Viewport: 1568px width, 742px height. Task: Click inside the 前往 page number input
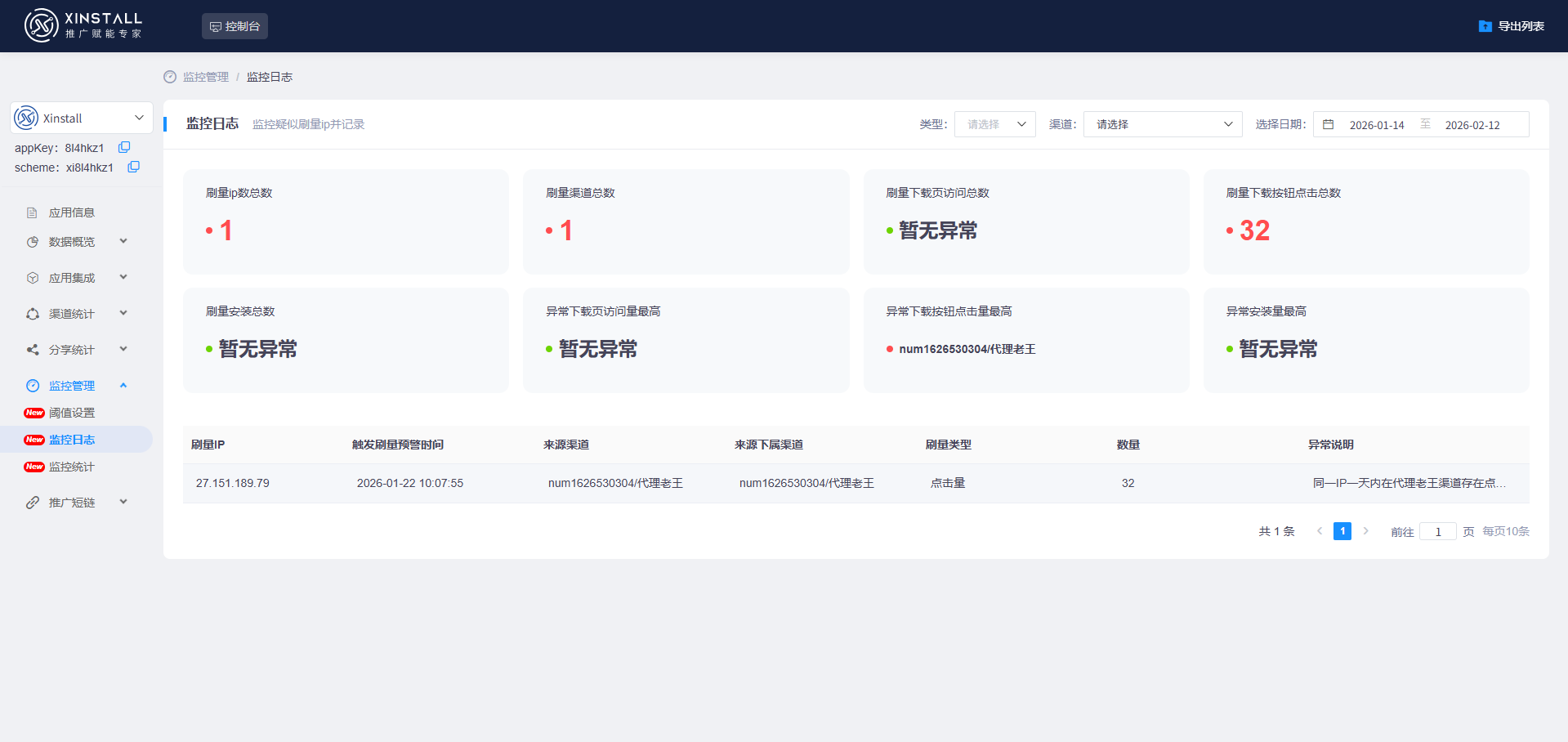tap(1438, 531)
